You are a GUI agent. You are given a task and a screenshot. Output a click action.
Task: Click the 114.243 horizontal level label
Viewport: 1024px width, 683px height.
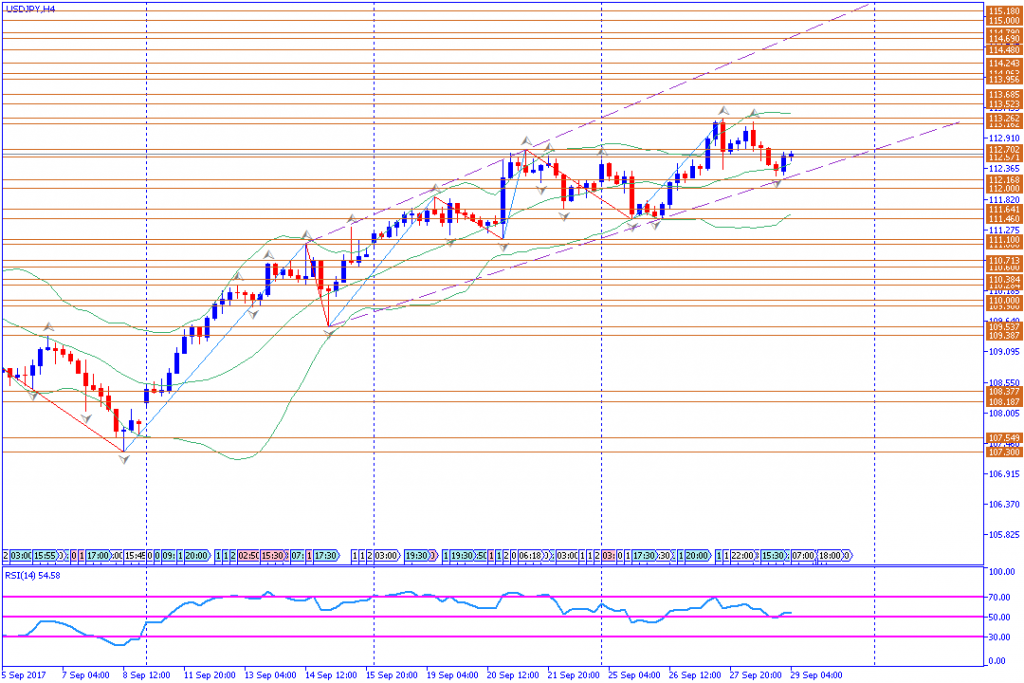coord(1003,63)
